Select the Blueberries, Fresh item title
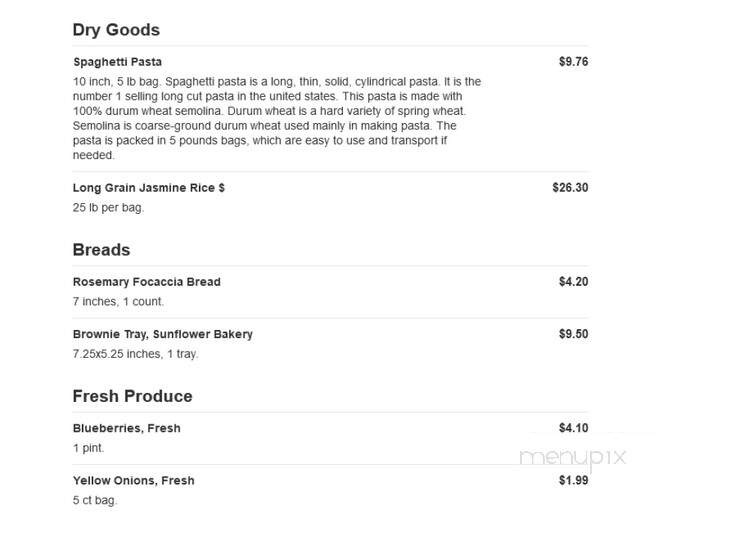The width and height of the screenshot is (752, 540). 127,428
